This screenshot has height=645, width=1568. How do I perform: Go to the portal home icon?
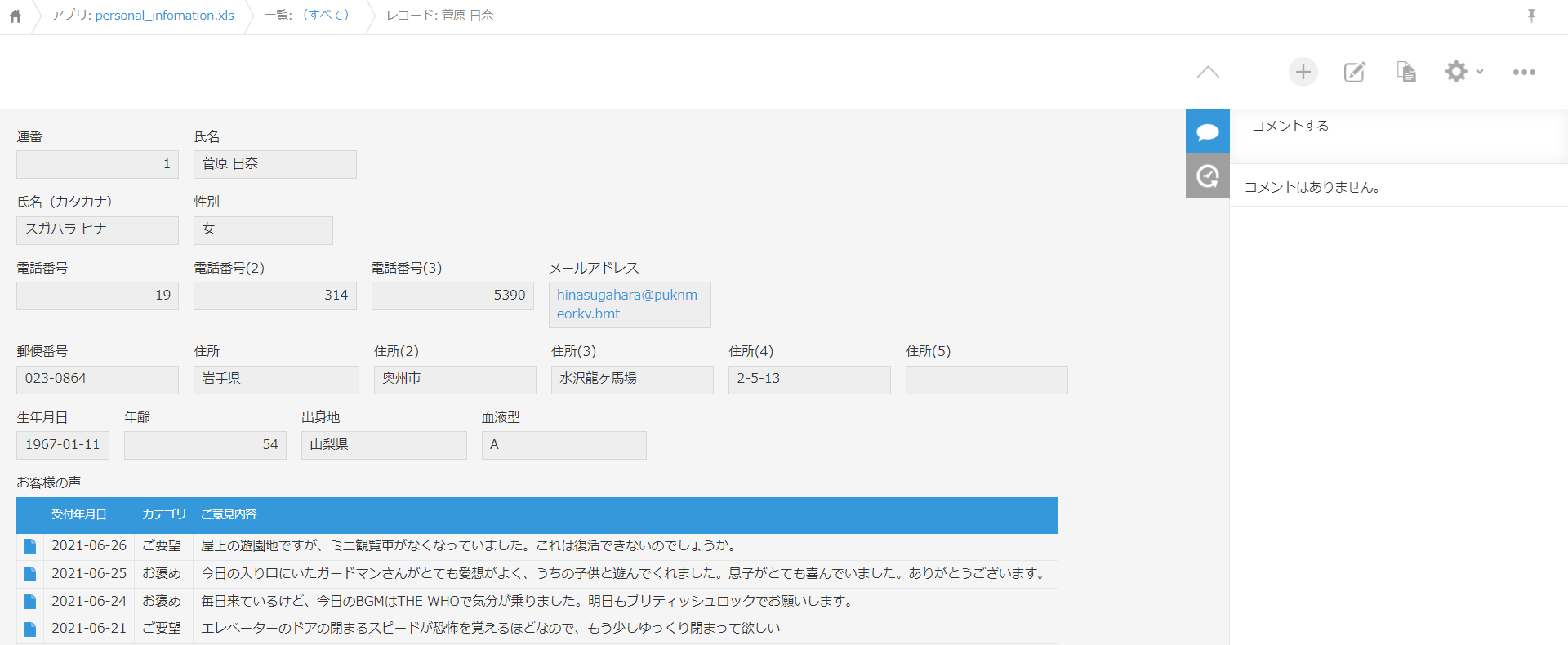pyautogui.click(x=15, y=16)
